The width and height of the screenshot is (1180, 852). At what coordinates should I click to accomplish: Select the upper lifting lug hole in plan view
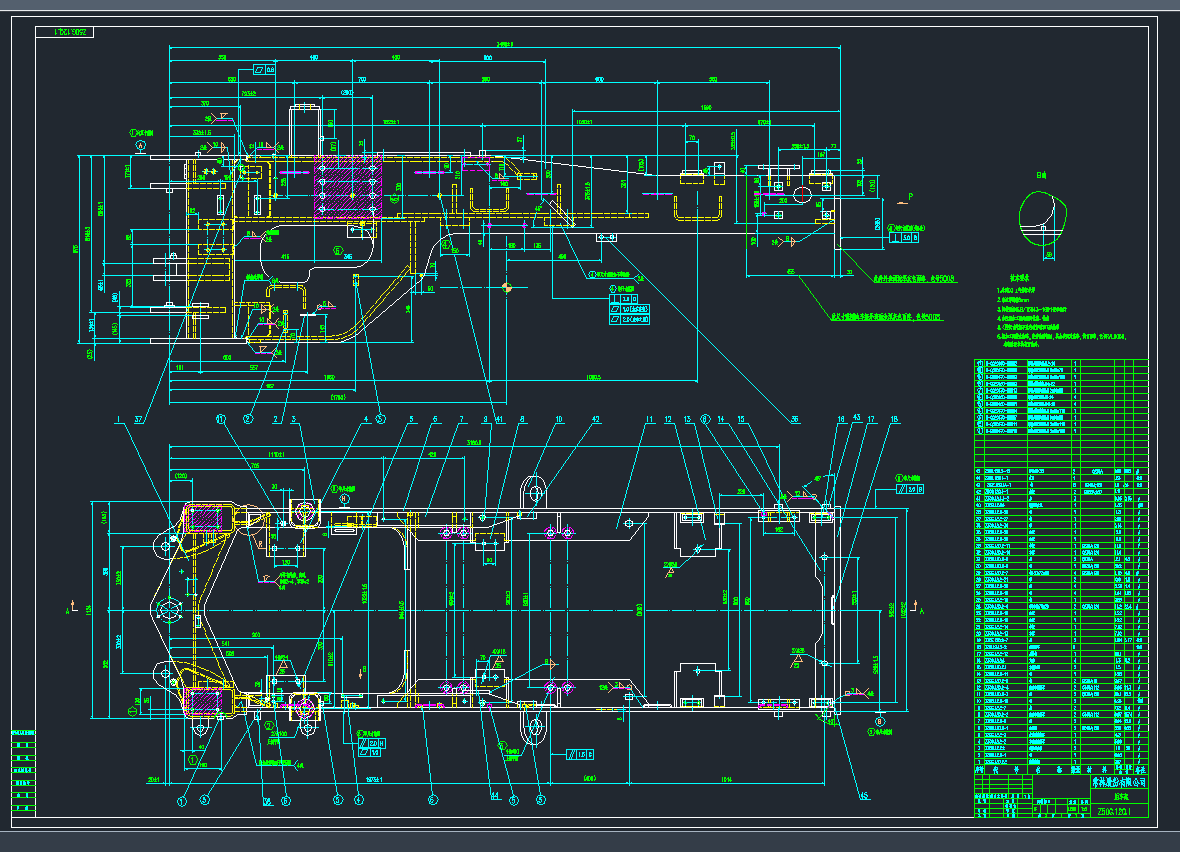pos(534,491)
